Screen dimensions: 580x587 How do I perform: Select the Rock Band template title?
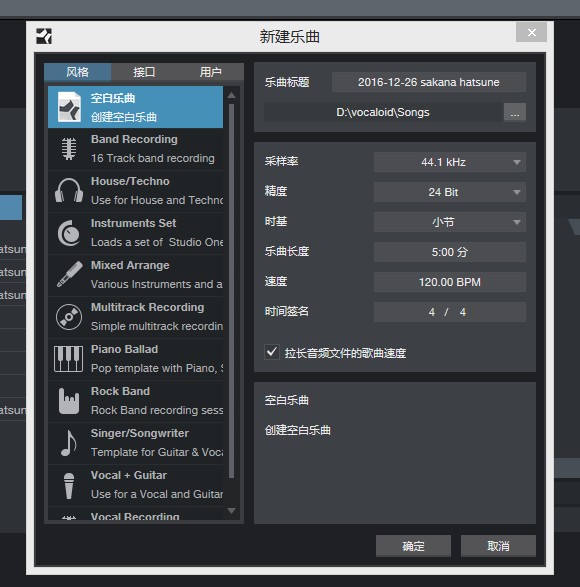tap(120, 391)
